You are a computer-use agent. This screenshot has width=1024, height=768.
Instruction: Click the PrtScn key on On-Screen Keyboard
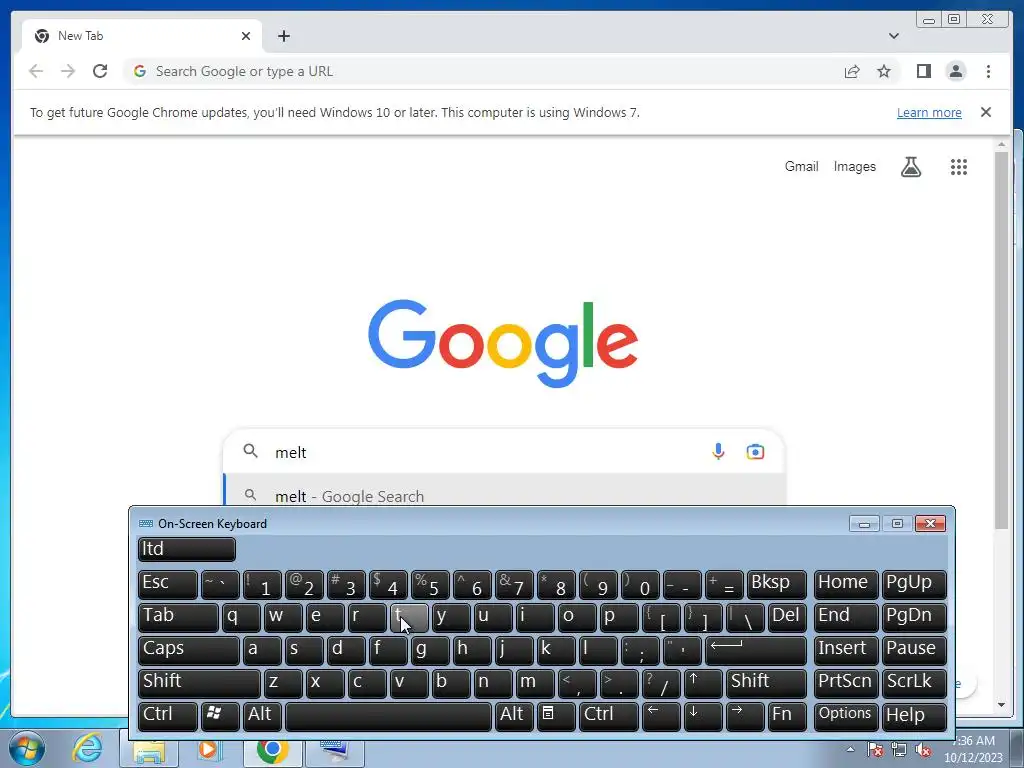point(845,684)
